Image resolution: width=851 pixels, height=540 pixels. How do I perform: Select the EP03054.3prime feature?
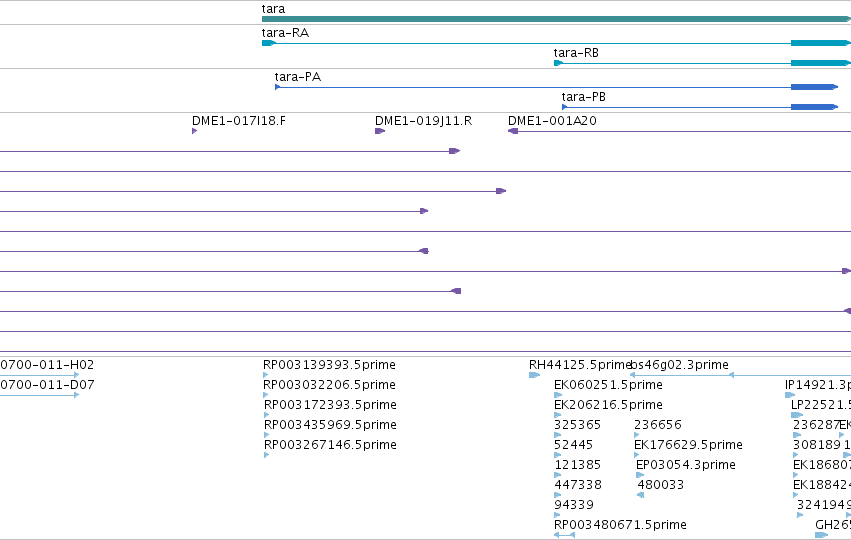[x=640, y=475]
